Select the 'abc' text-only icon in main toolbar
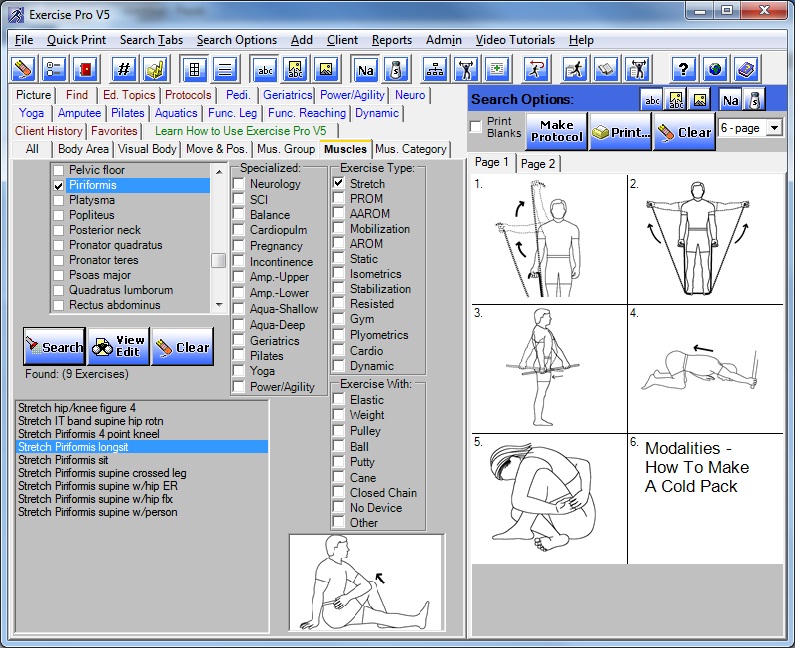 (265, 69)
